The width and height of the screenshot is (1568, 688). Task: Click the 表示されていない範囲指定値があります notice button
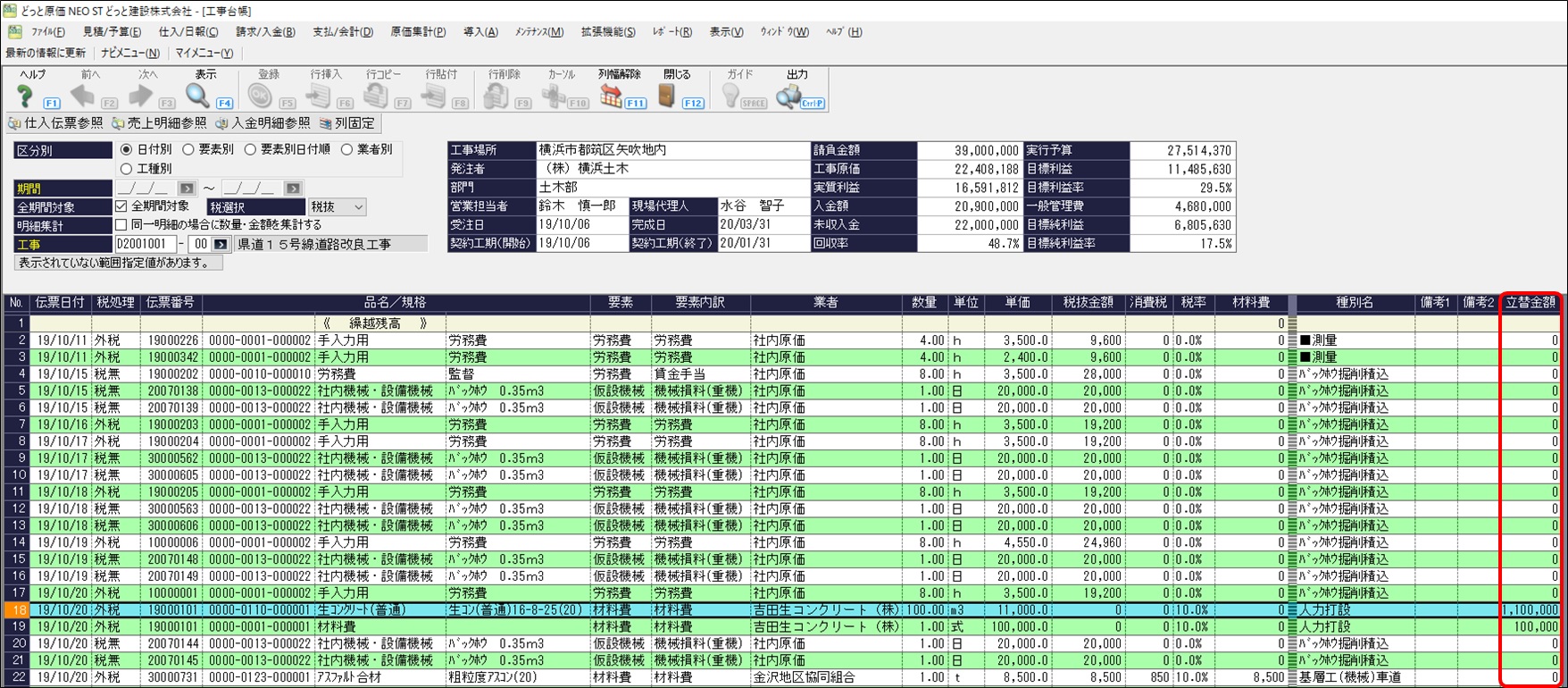coord(119,264)
